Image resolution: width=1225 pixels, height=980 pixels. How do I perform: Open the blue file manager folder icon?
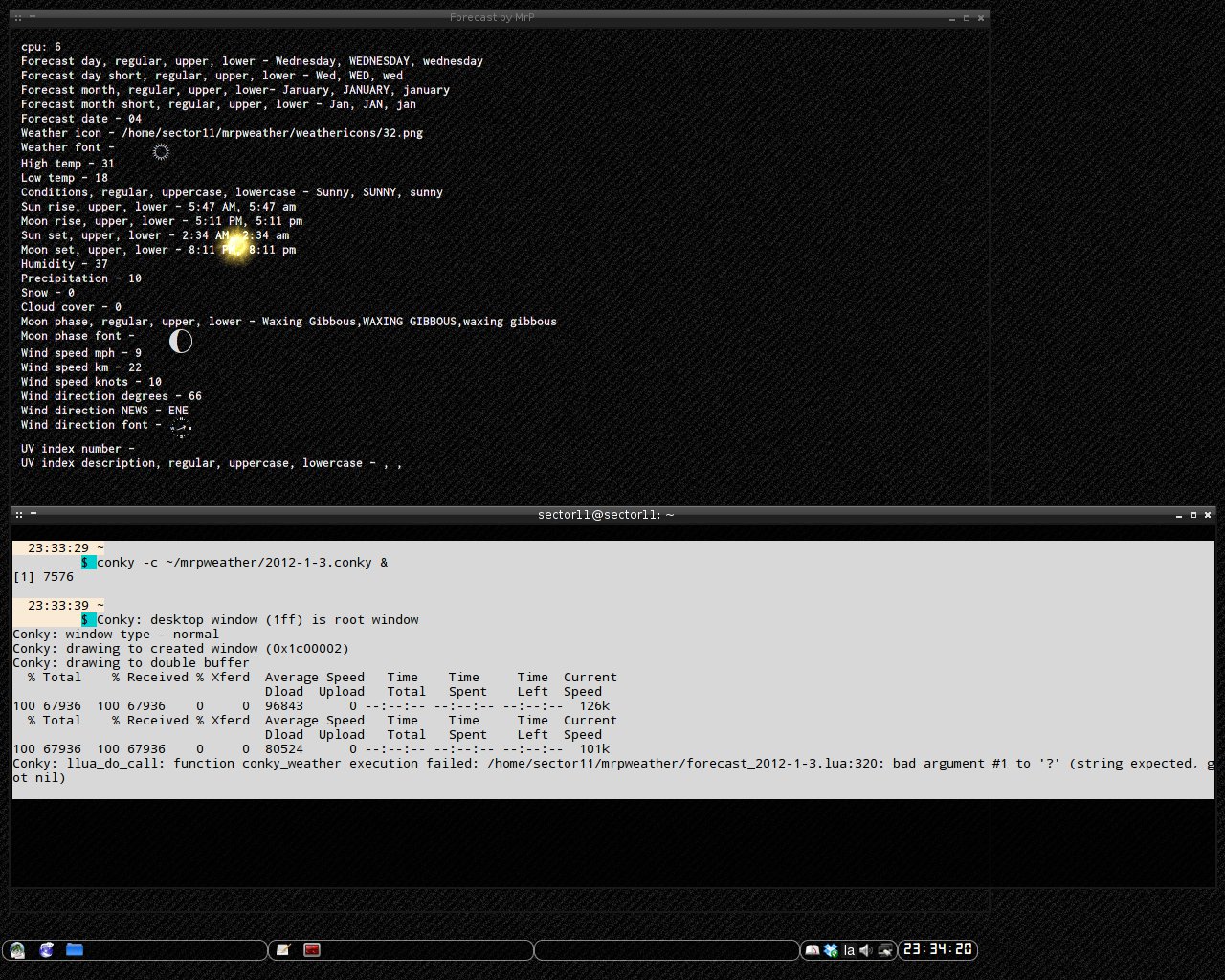tap(75, 949)
